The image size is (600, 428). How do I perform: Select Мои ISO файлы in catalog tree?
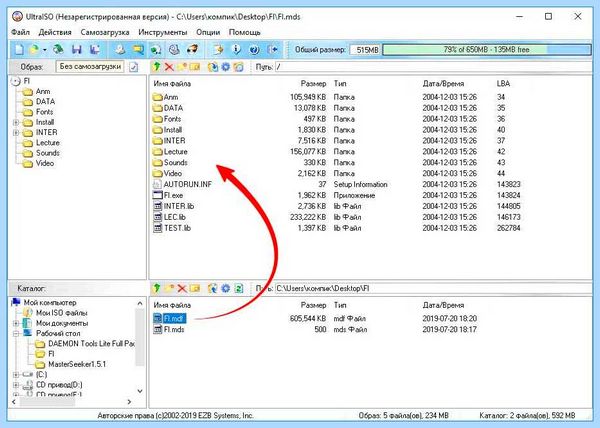point(62,313)
